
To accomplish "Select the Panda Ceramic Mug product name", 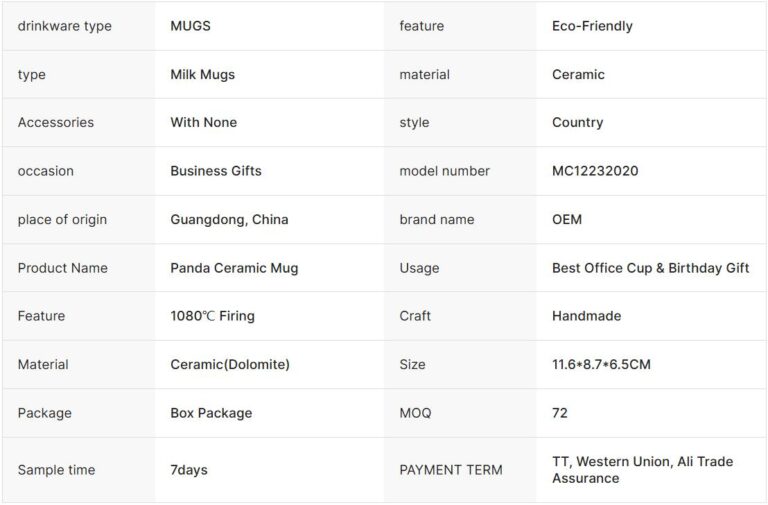I will (x=234, y=268).
